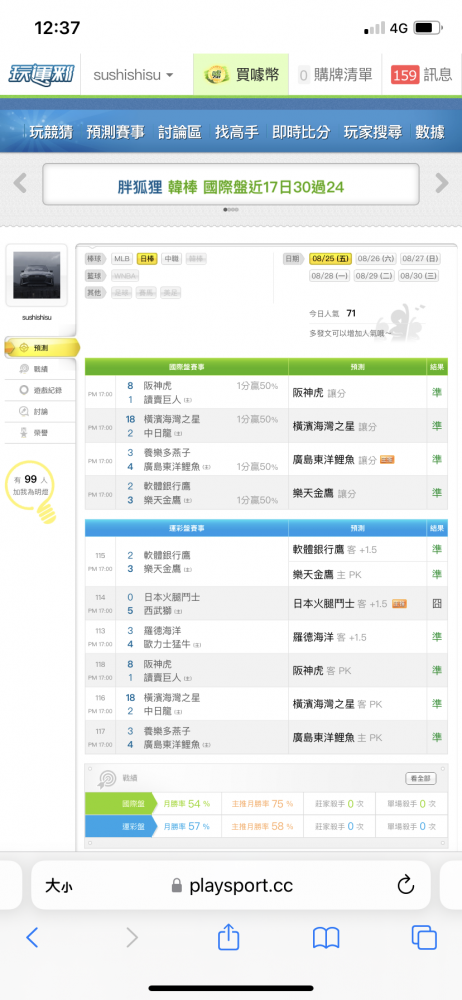
Task: Tap the sushishisu profile avatar thumbnail
Action: pyautogui.click(x=36, y=276)
